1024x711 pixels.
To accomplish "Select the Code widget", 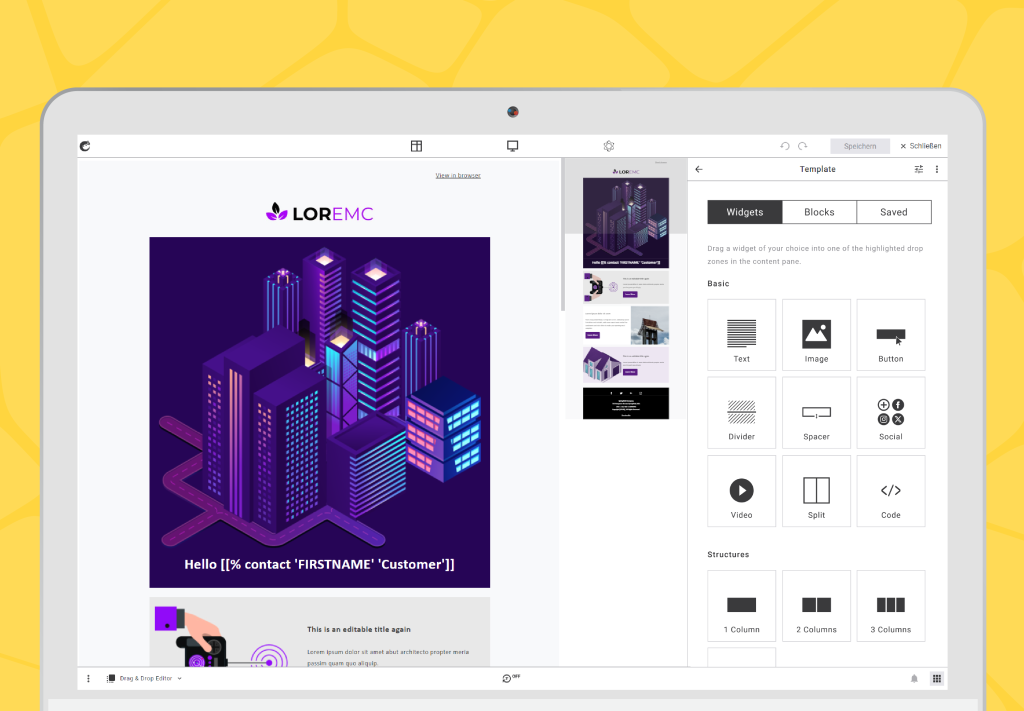I will [891, 491].
